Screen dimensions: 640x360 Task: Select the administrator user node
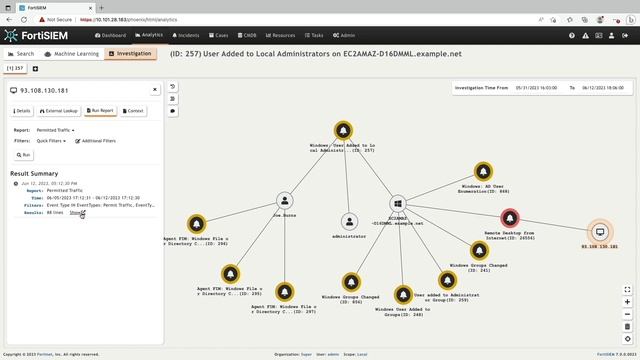349,222
